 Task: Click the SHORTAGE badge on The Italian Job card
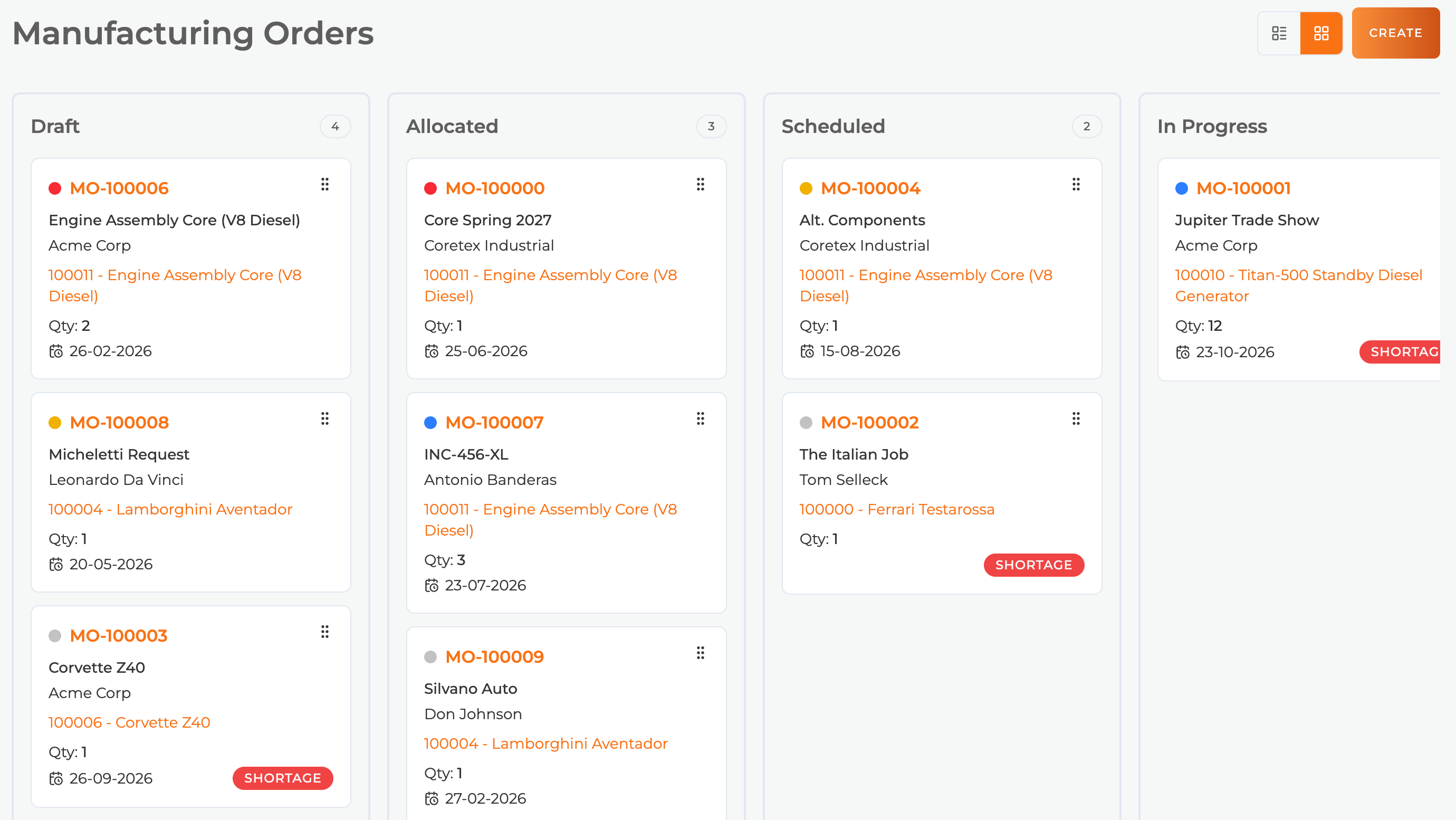coord(1034,565)
